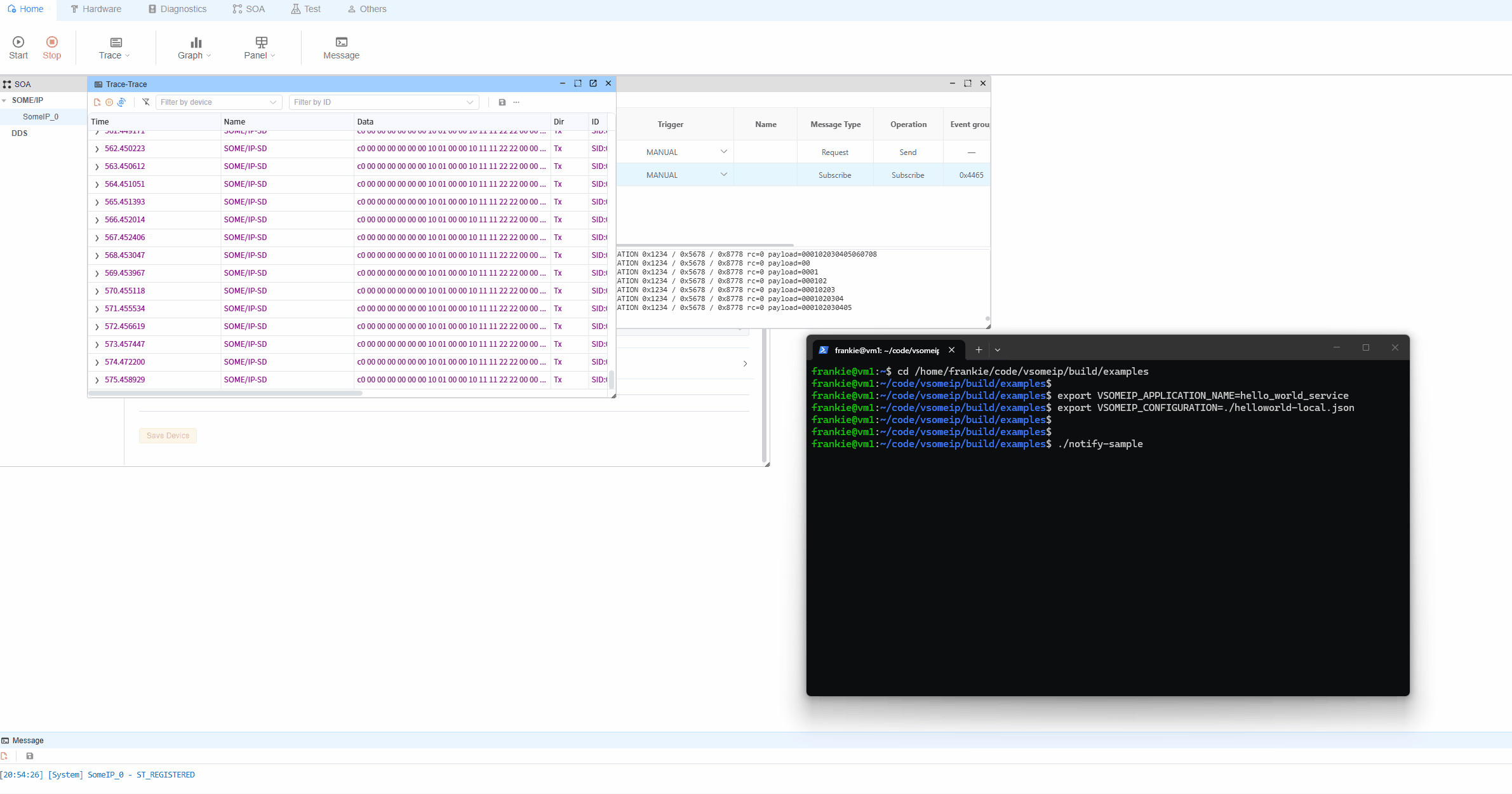Save trace data using the save icon
Viewport: 1512px width, 794px height.
[x=502, y=102]
